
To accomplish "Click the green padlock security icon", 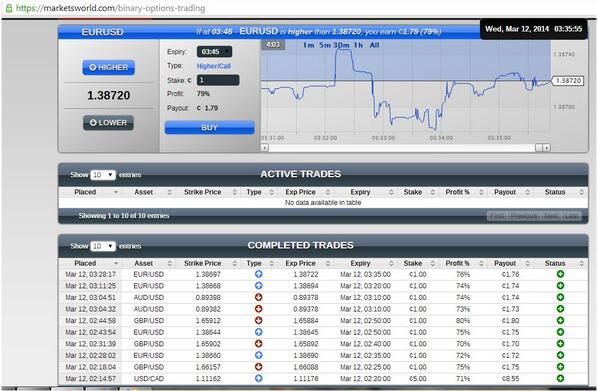I will pyautogui.click(x=8, y=8).
